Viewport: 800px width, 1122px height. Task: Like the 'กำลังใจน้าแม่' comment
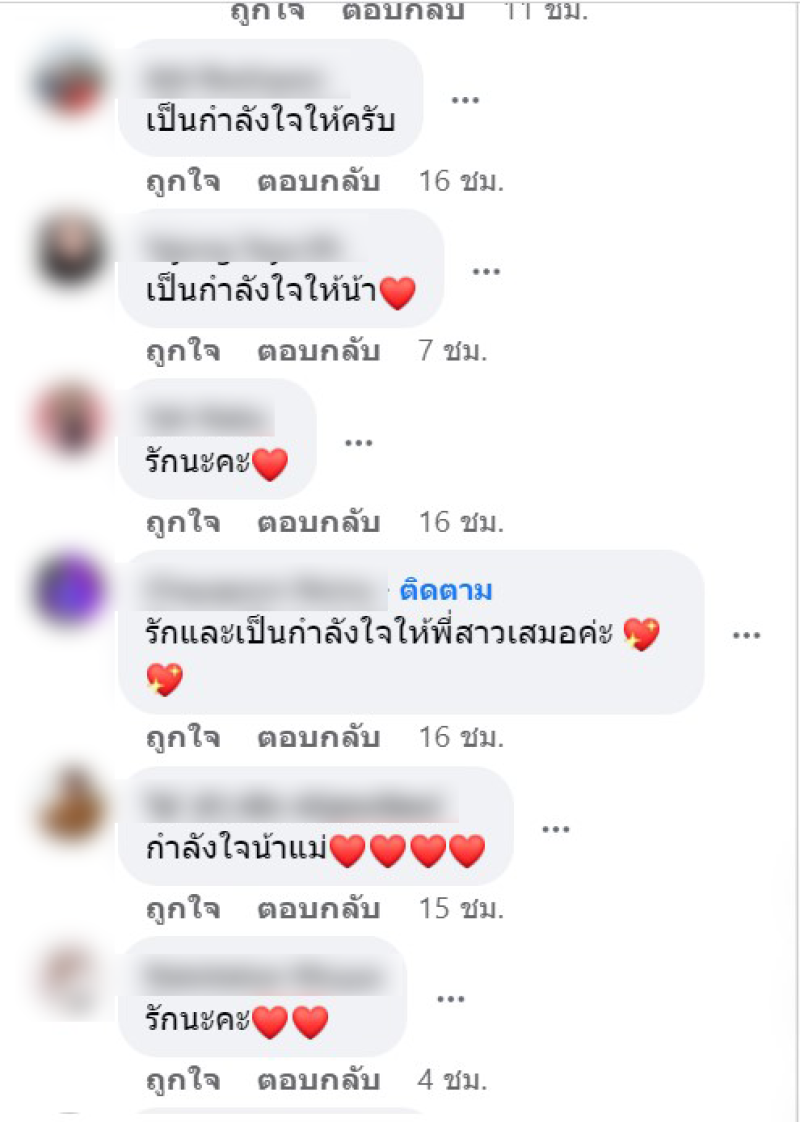coord(182,909)
